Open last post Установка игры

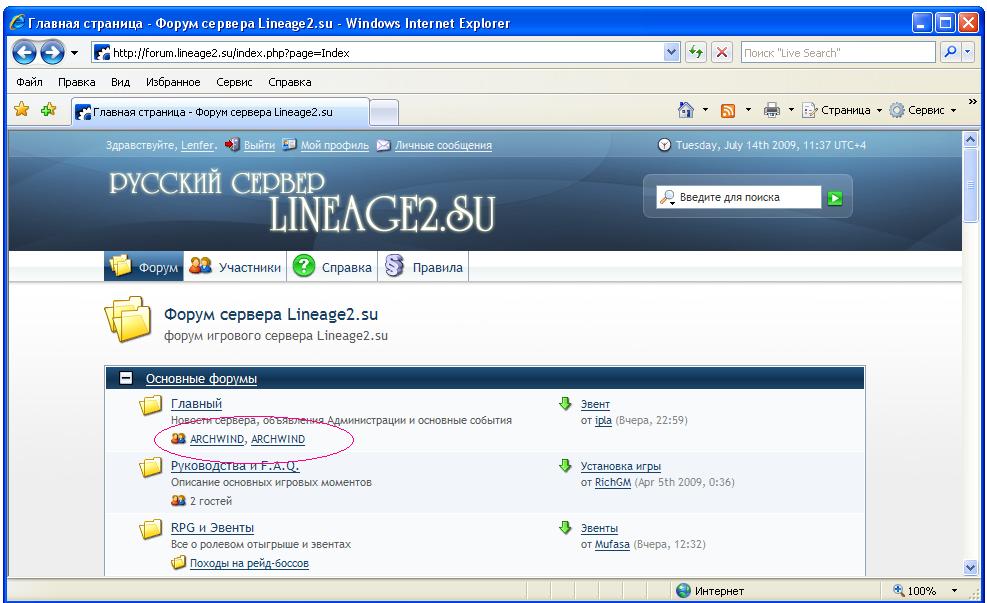[621, 466]
